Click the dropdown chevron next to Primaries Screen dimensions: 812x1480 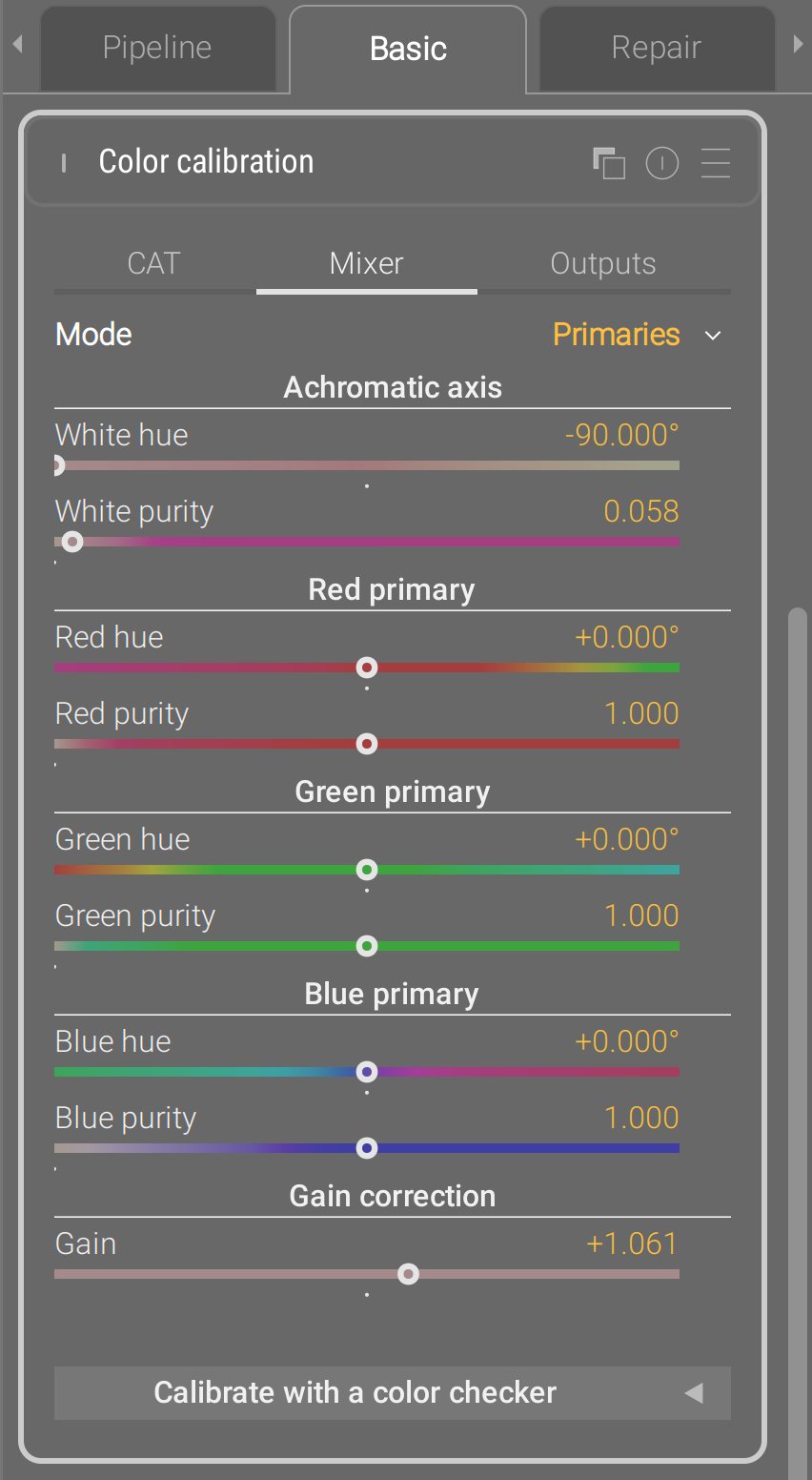pos(713,336)
